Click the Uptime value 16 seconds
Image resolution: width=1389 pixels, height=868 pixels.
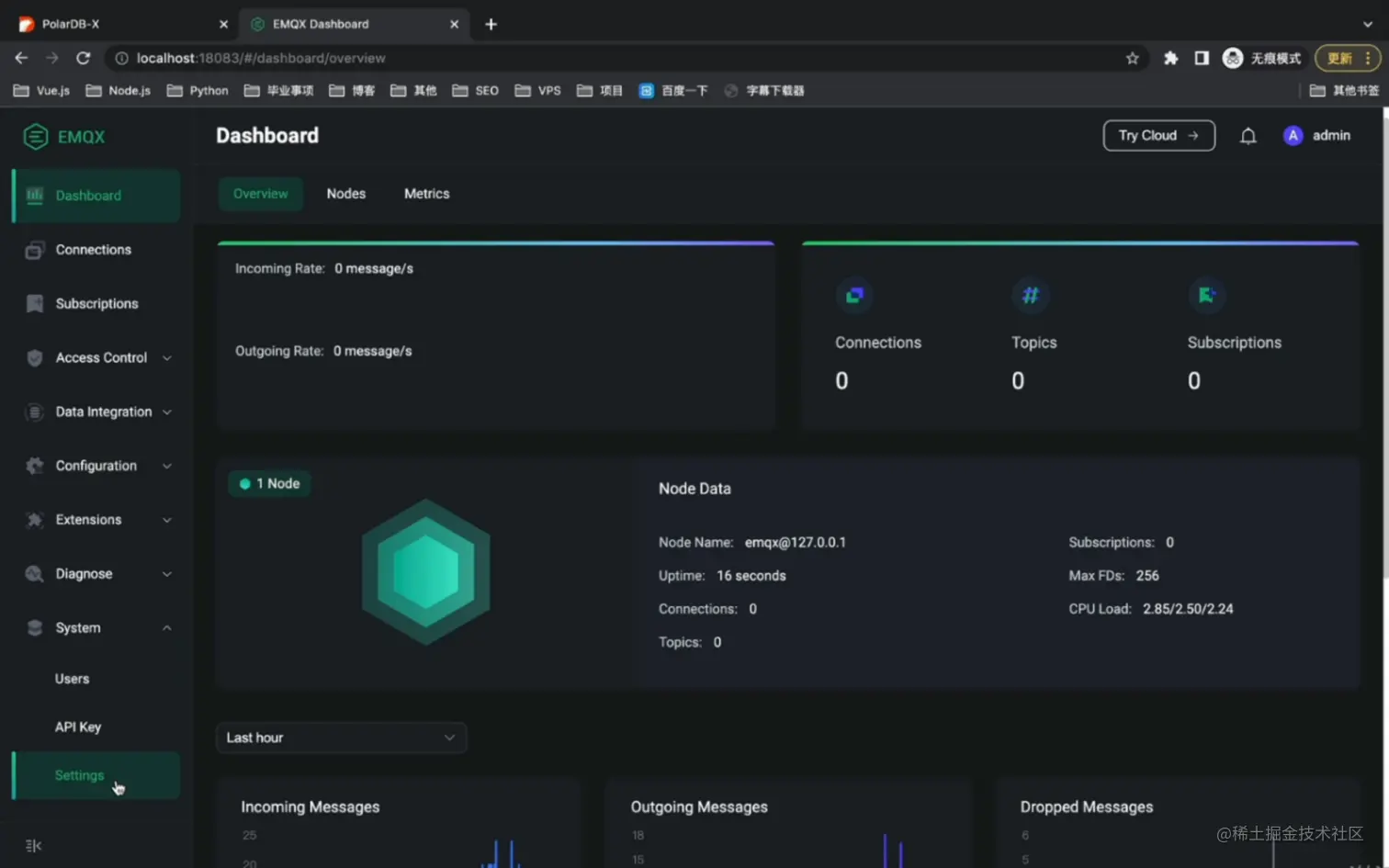pyautogui.click(x=751, y=576)
